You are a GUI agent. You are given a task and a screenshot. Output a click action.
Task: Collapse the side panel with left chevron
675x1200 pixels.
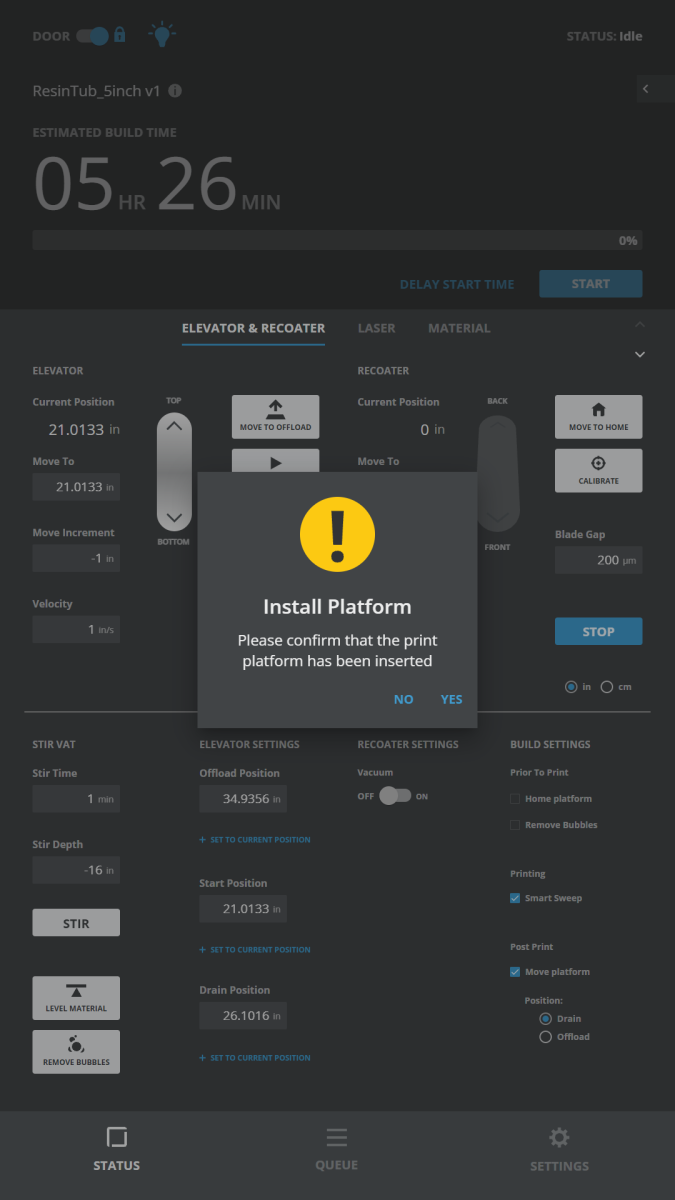tap(646, 89)
